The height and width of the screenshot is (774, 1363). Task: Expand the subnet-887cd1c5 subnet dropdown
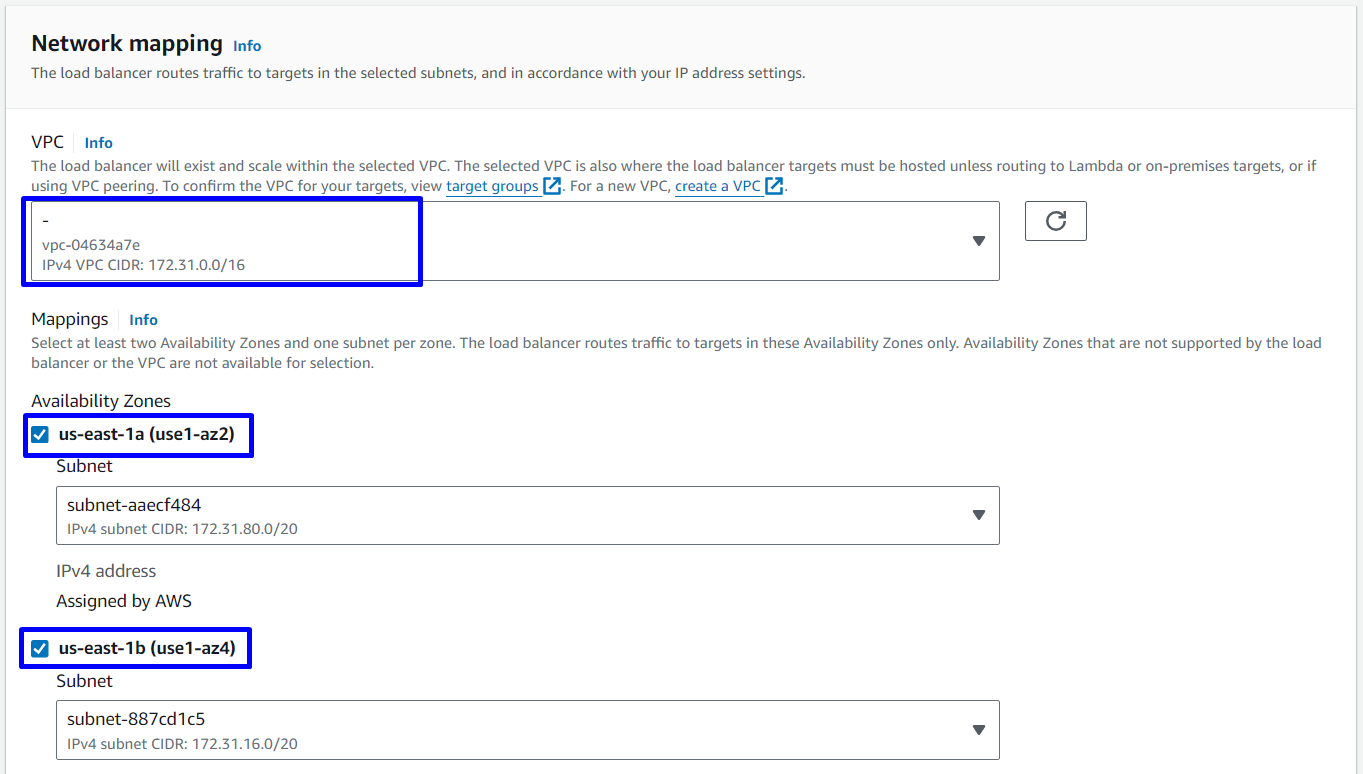tap(500, 730)
